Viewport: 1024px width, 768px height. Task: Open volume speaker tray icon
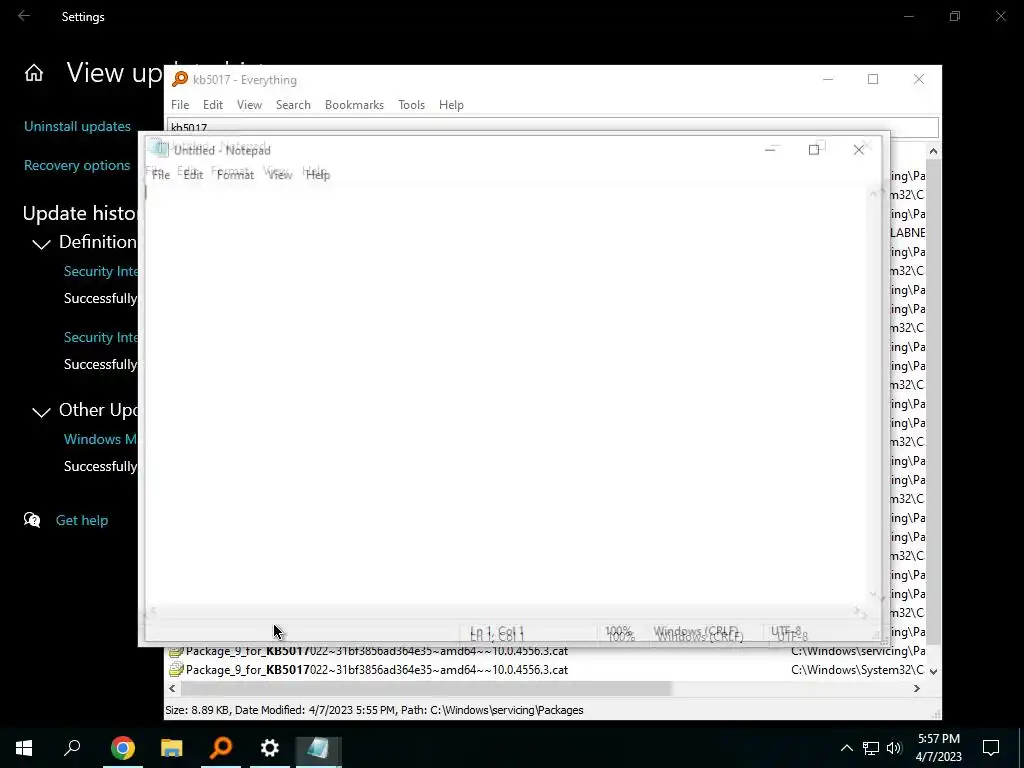[x=894, y=748]
